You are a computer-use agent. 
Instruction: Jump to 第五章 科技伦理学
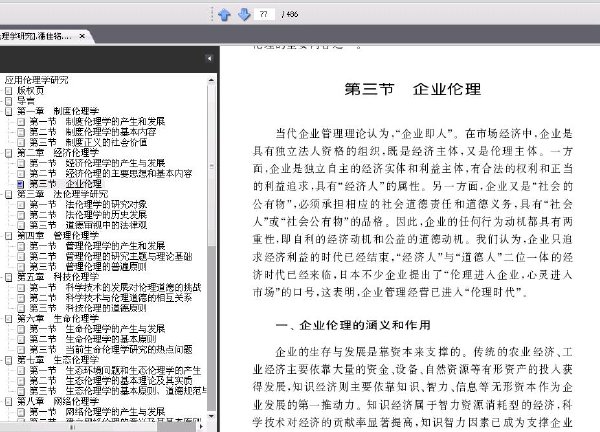(x=58, y=277)
